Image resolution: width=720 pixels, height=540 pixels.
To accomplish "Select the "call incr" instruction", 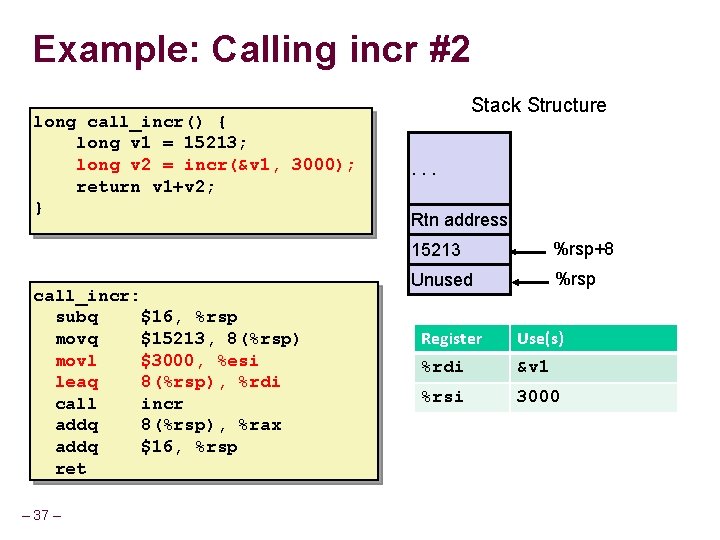I will [119, 404].
